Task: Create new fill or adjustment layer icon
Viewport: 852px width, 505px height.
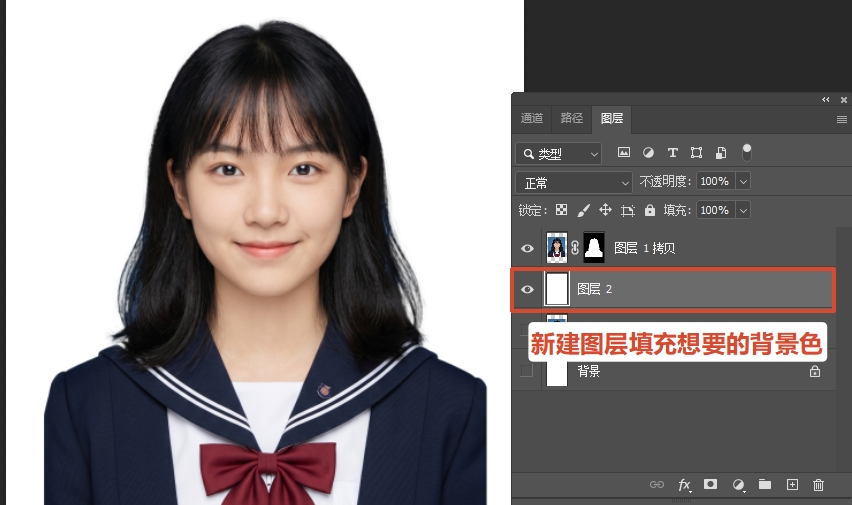Action: pyautogui.click(x=738, y=484)
